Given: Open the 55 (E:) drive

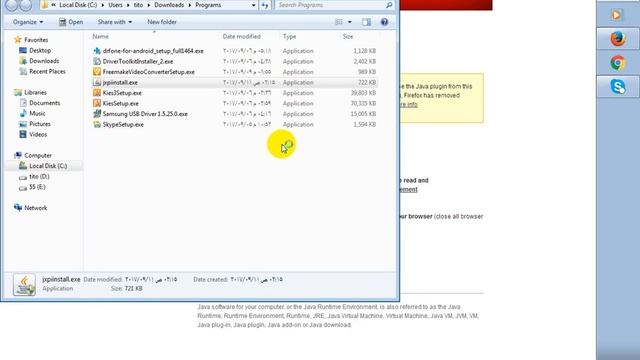Looking at the screenshot, I should 37,187.
